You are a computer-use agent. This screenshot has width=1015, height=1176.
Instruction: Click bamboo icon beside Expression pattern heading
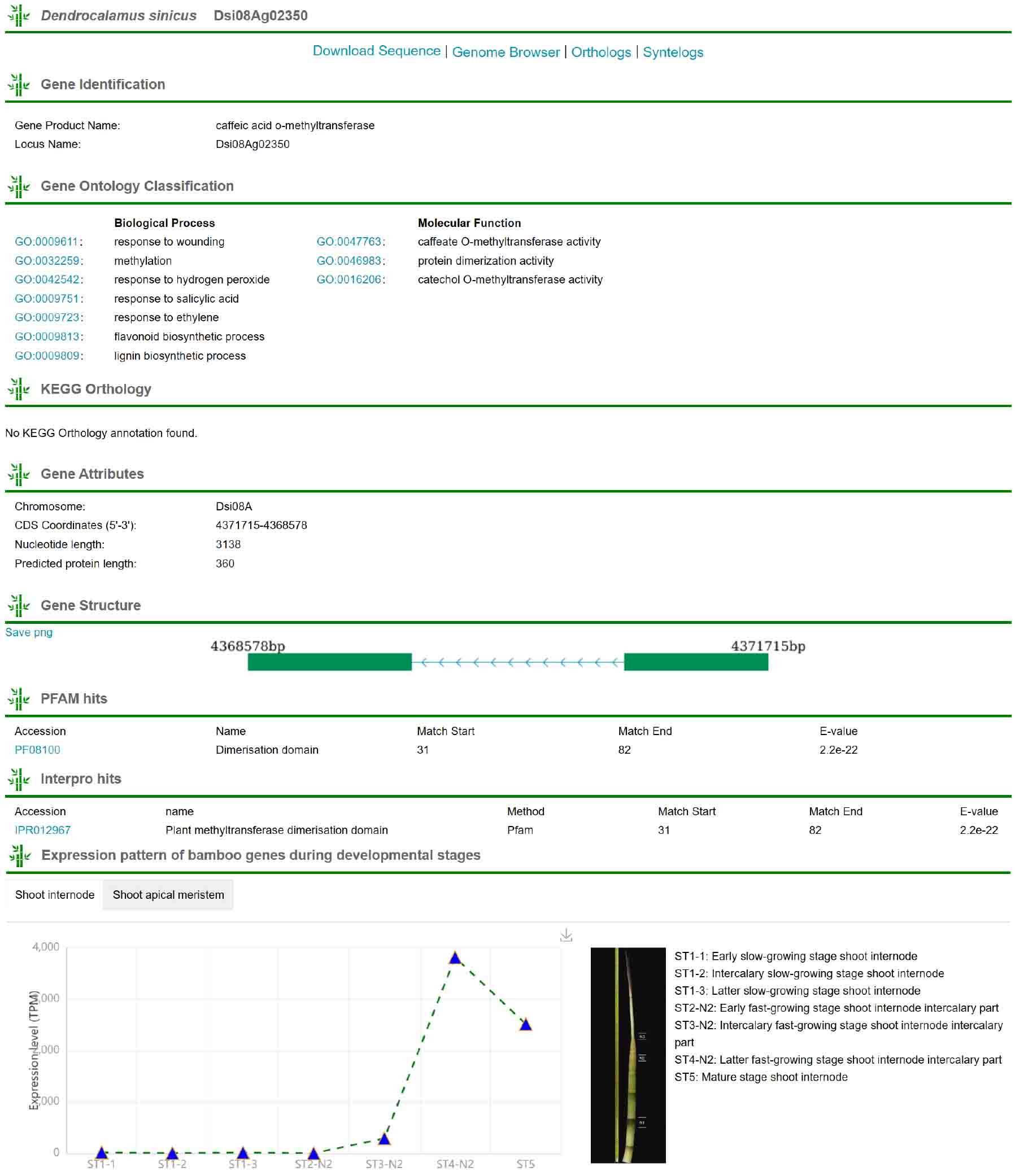[20, 855]
